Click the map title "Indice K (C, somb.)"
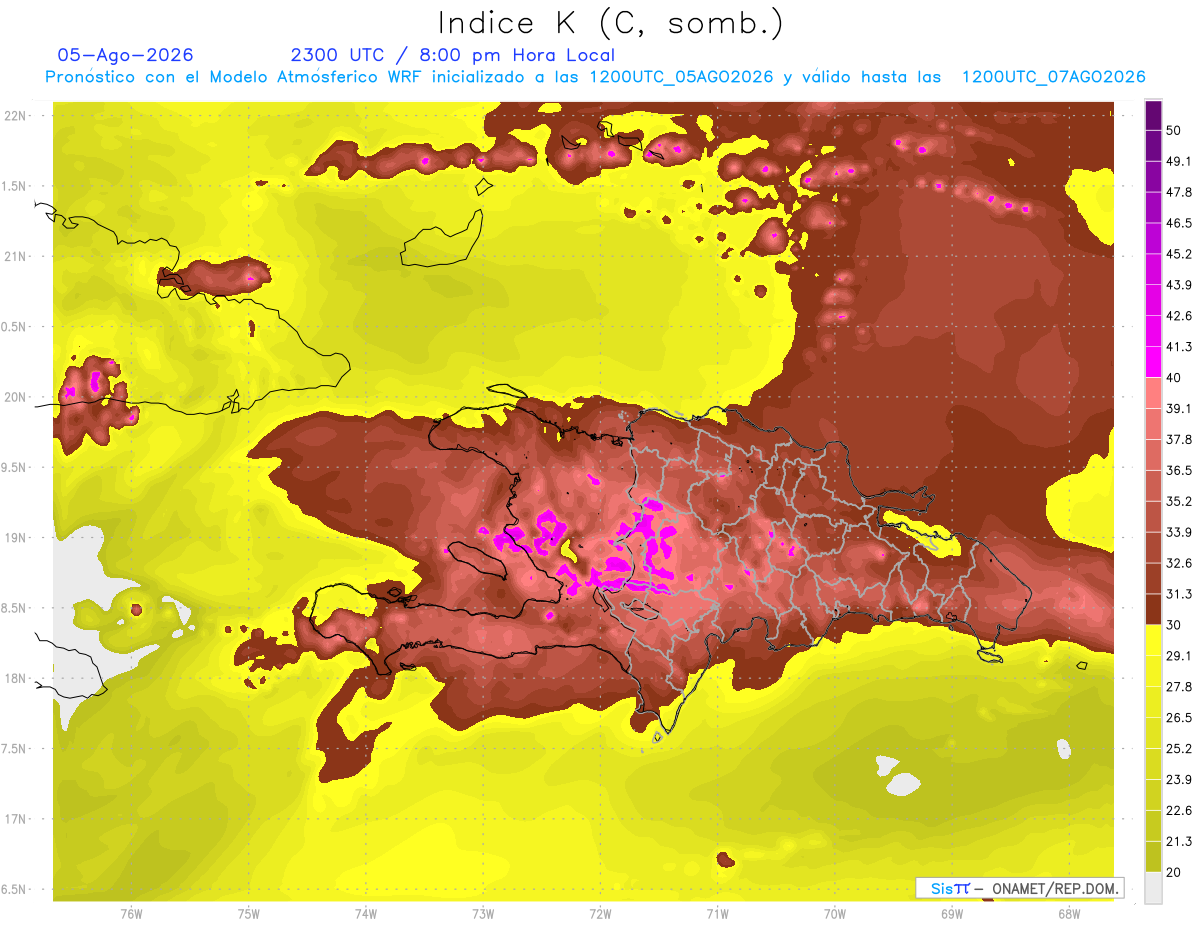Viewport: 1200px width, 927px height. (610, 23)
